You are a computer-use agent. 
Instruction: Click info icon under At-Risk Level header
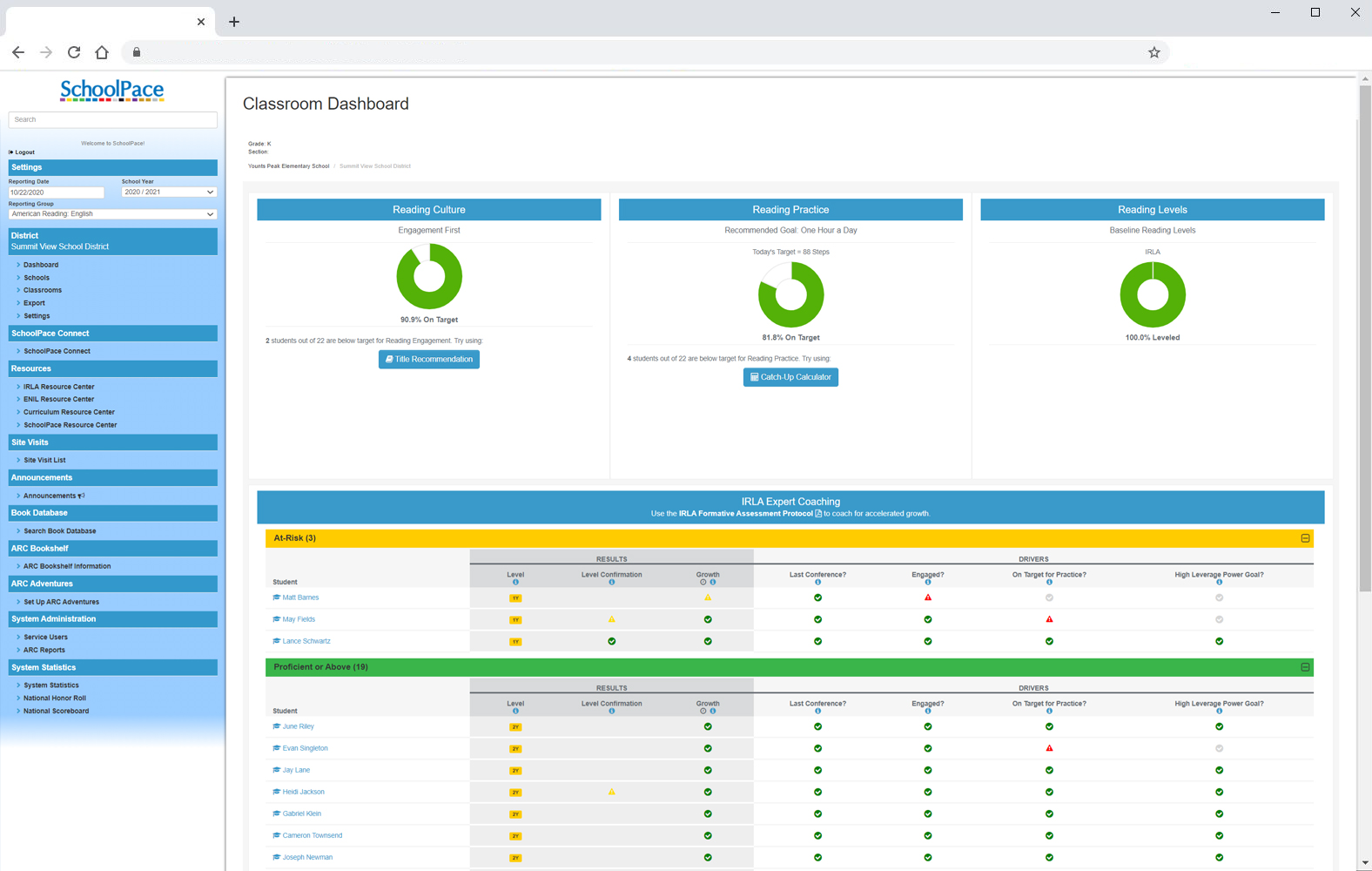click(x=515, y=582)
